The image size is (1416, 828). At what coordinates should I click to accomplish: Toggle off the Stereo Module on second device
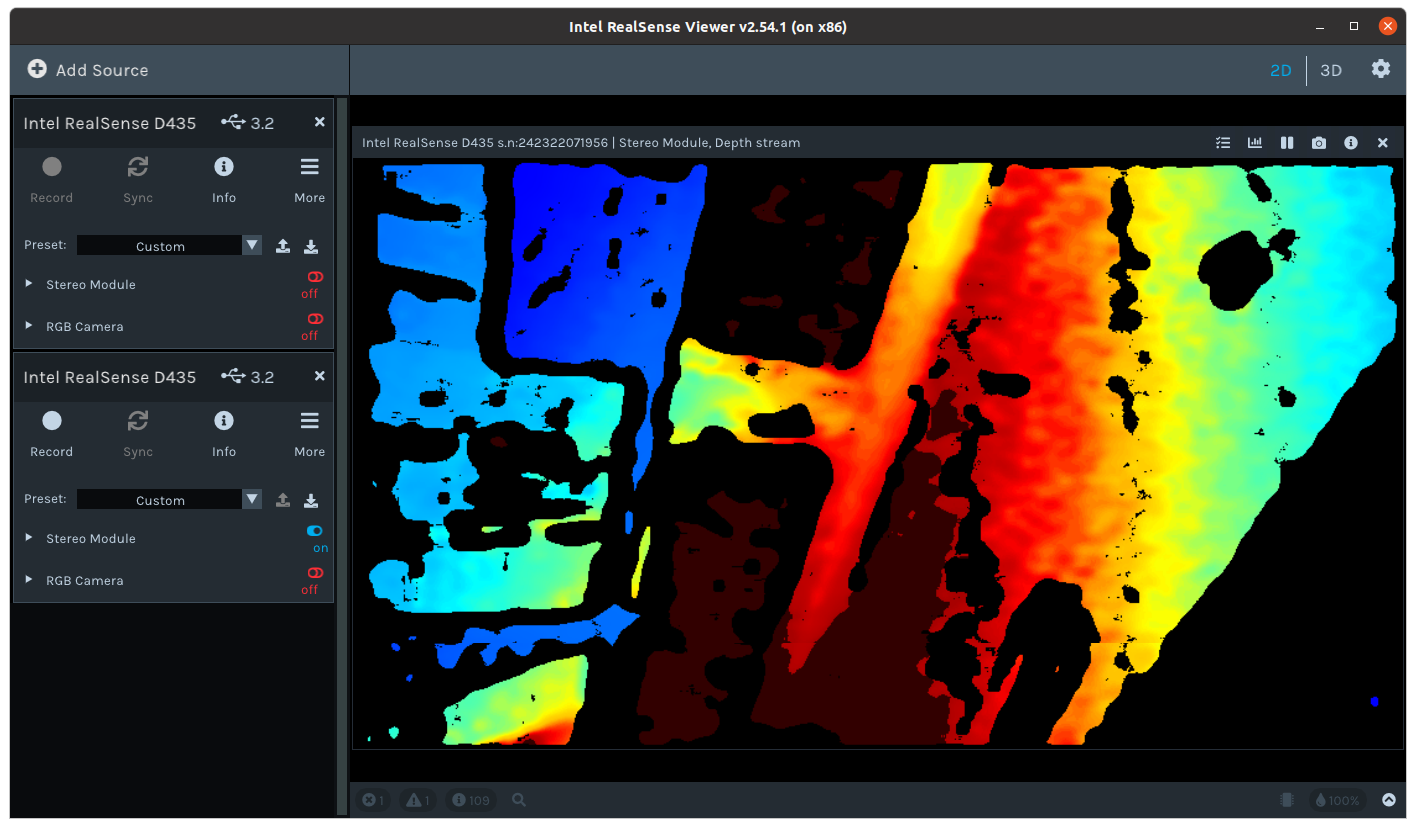click(x=314, y=531)
